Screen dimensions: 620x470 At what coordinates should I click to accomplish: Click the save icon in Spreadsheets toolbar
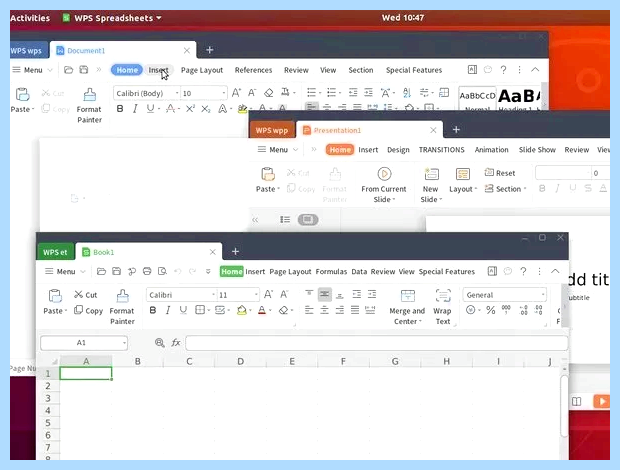116,271
